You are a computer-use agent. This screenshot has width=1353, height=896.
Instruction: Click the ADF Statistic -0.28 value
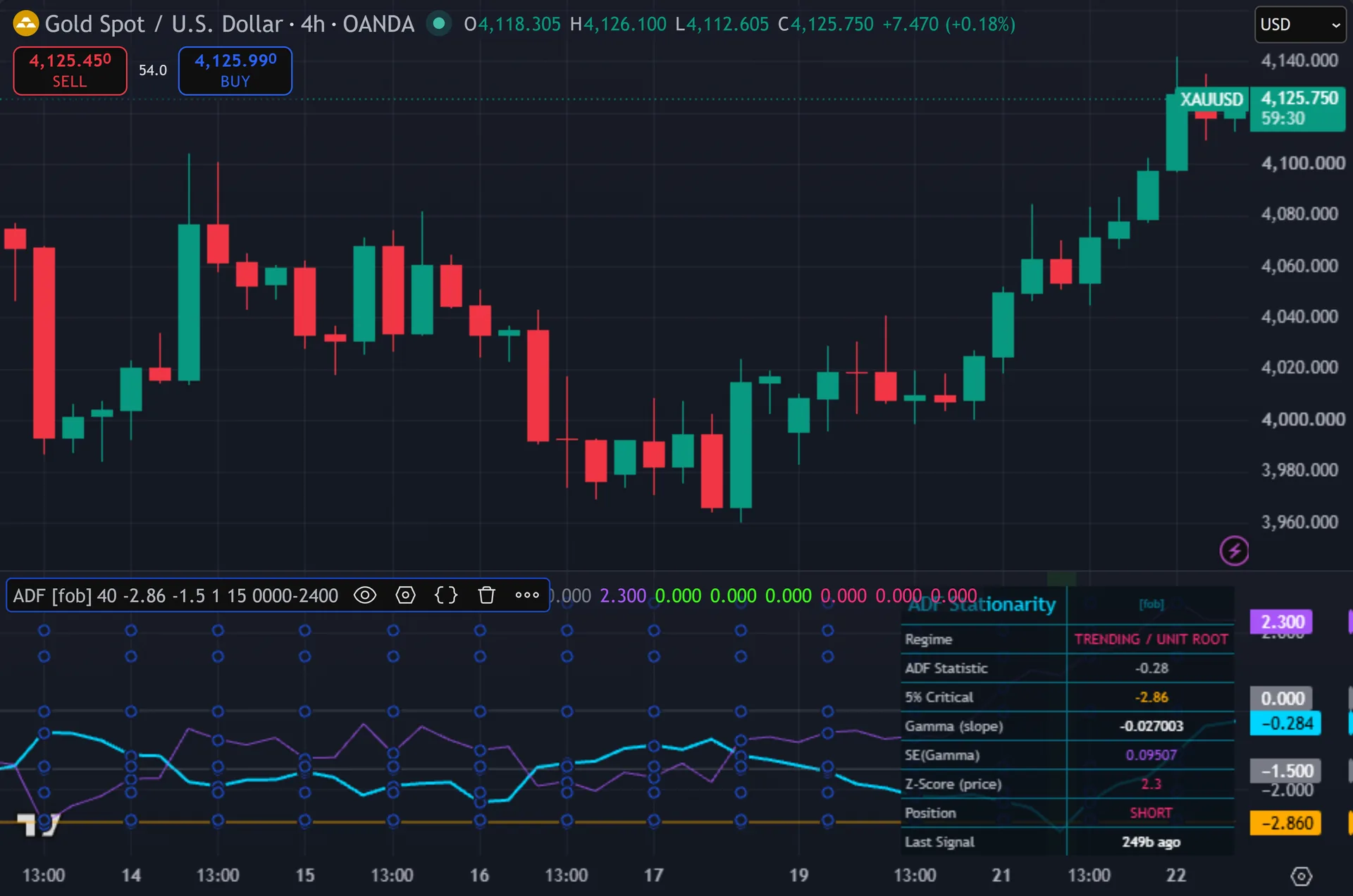(x=1151, y=668)
